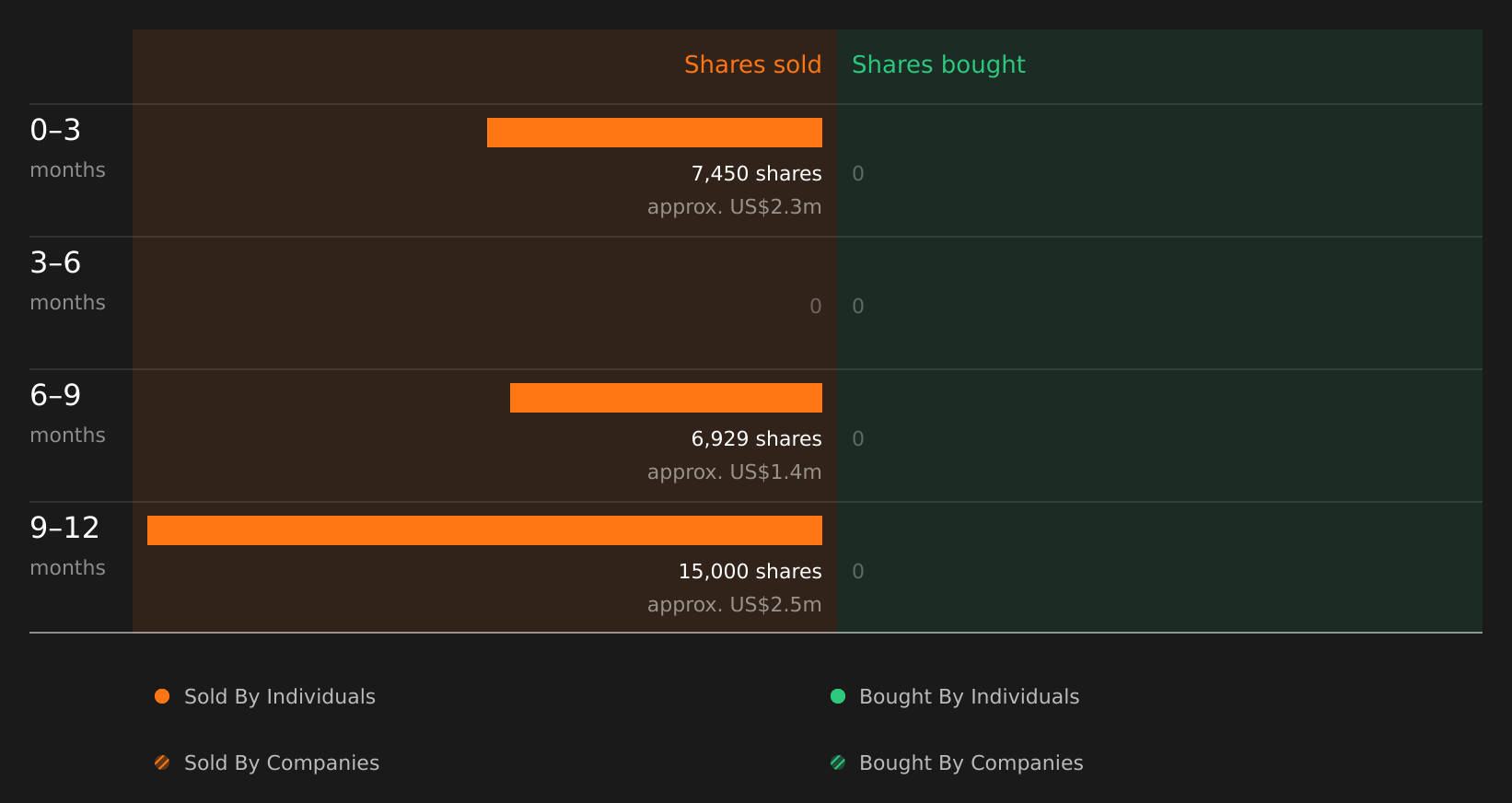Viewport: 1512px width, 803px height.
Task: Select the Bought By Individuals legend label
Action: [x=969, y=697]
